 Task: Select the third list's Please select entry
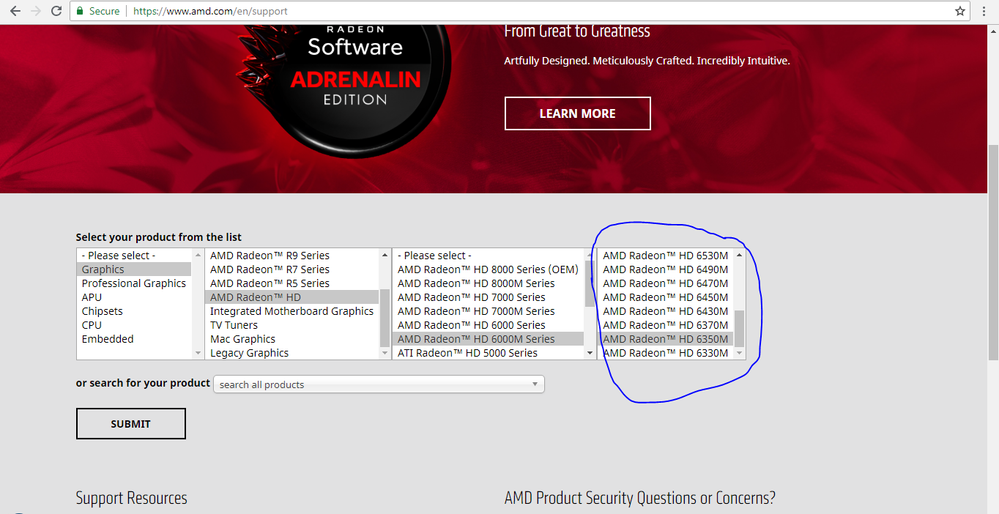click(488, 255)
